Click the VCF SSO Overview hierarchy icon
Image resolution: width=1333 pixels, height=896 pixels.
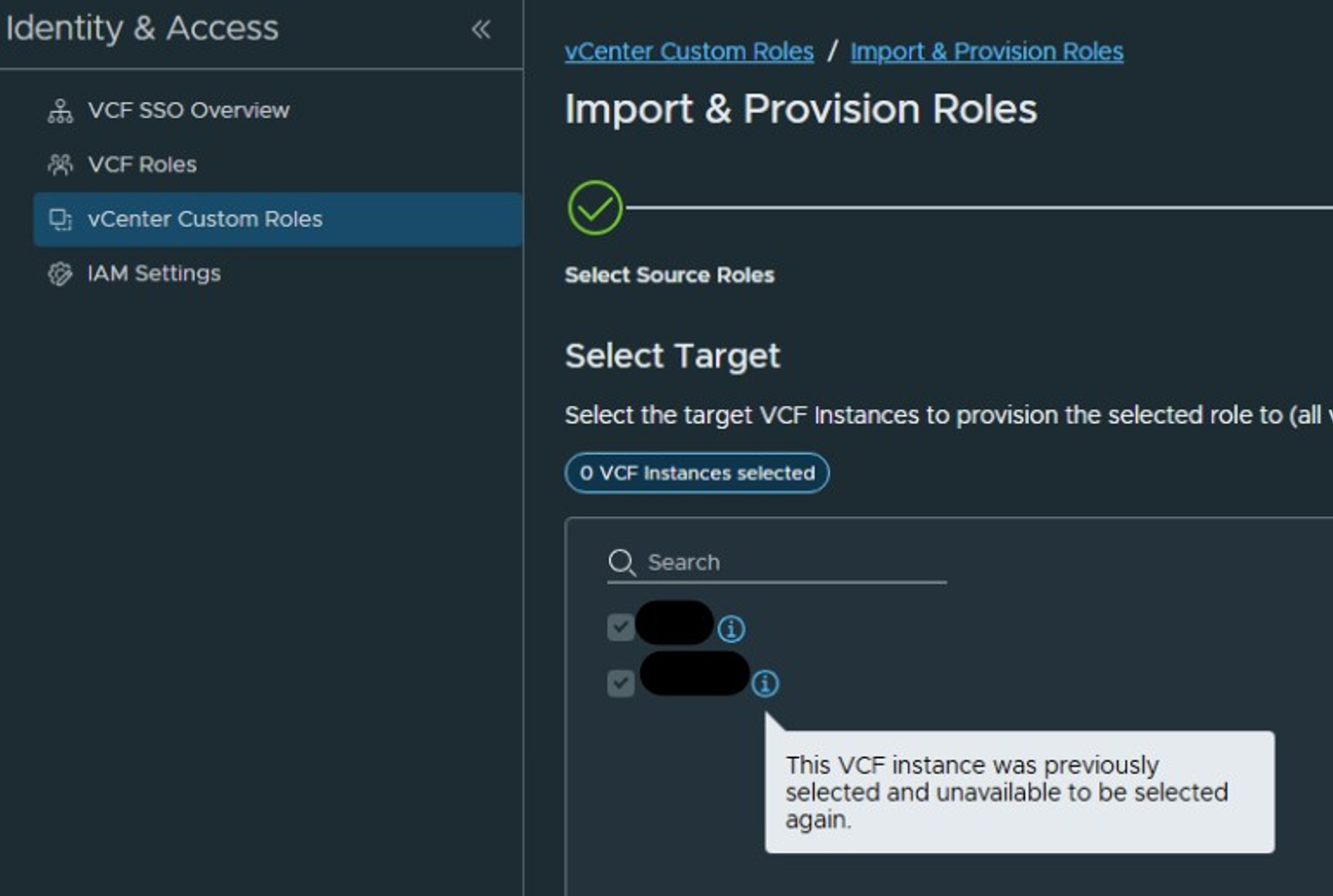60,110
